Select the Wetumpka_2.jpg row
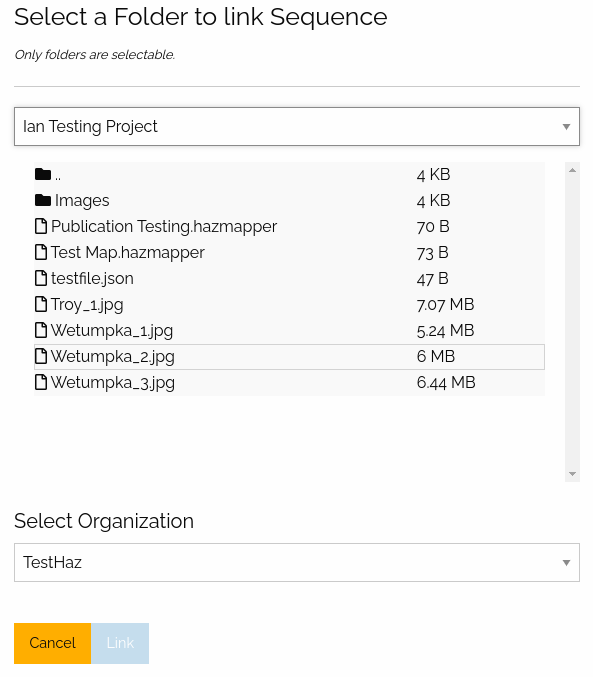The image size is (593, 677). click(289, 357)
